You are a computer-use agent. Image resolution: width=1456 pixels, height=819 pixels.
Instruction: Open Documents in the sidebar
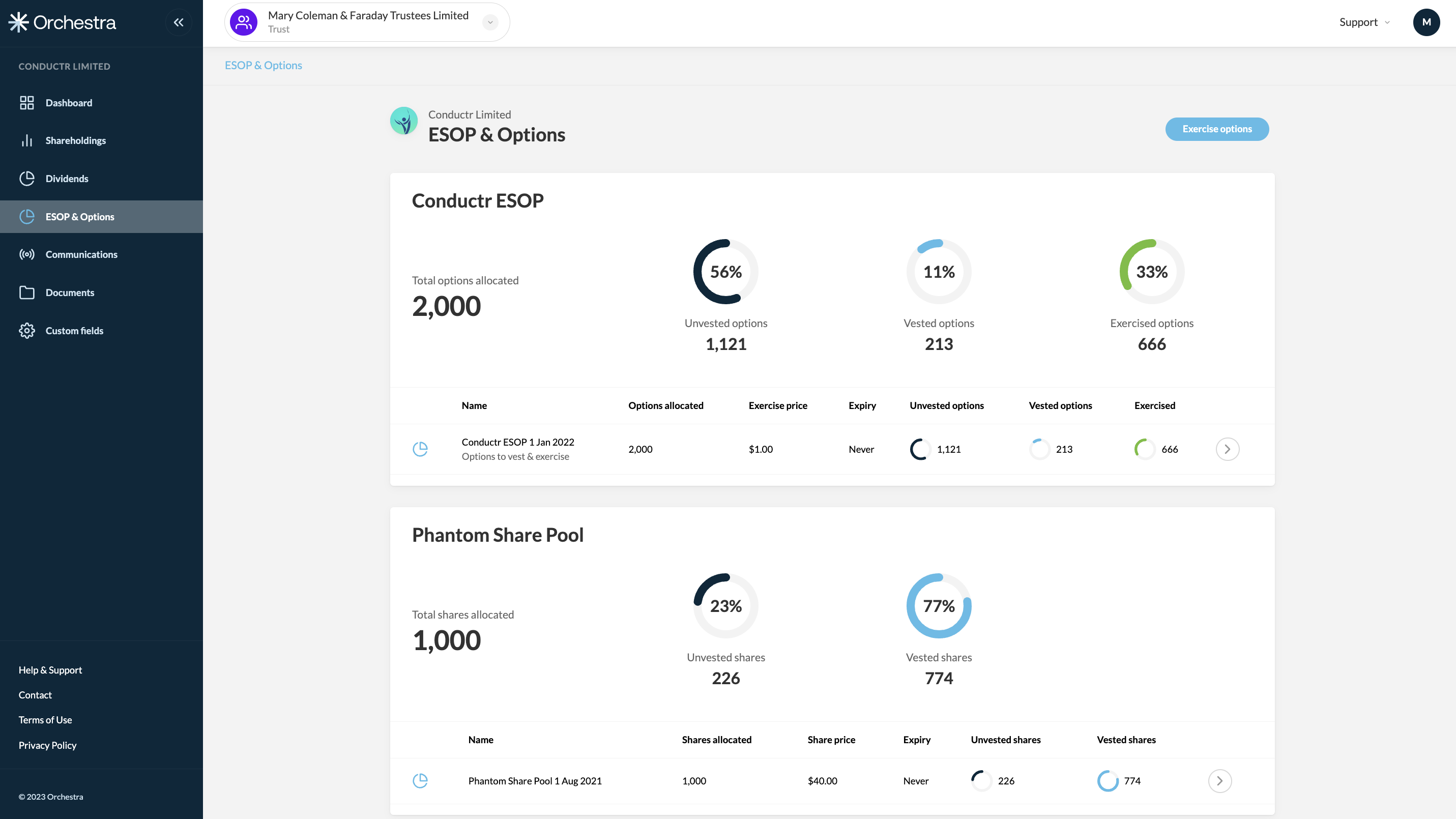pyautogui.click(x=101, y=293)
